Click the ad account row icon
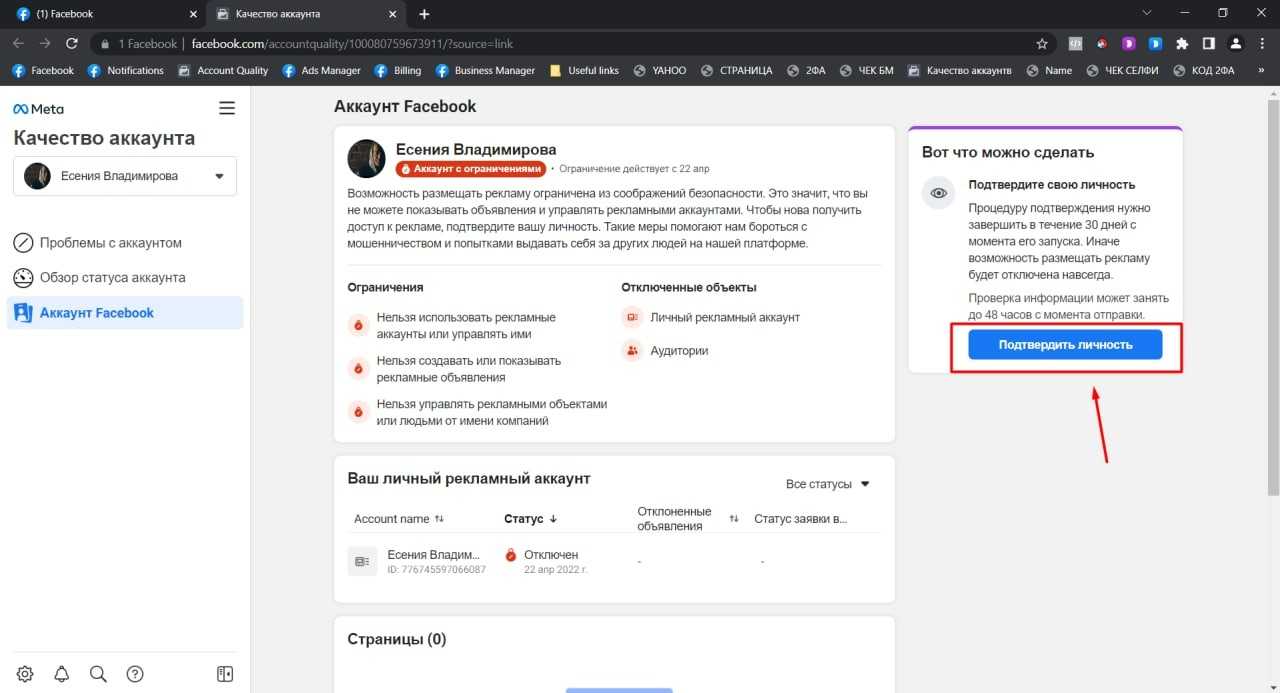 click(x=362, y=562)
